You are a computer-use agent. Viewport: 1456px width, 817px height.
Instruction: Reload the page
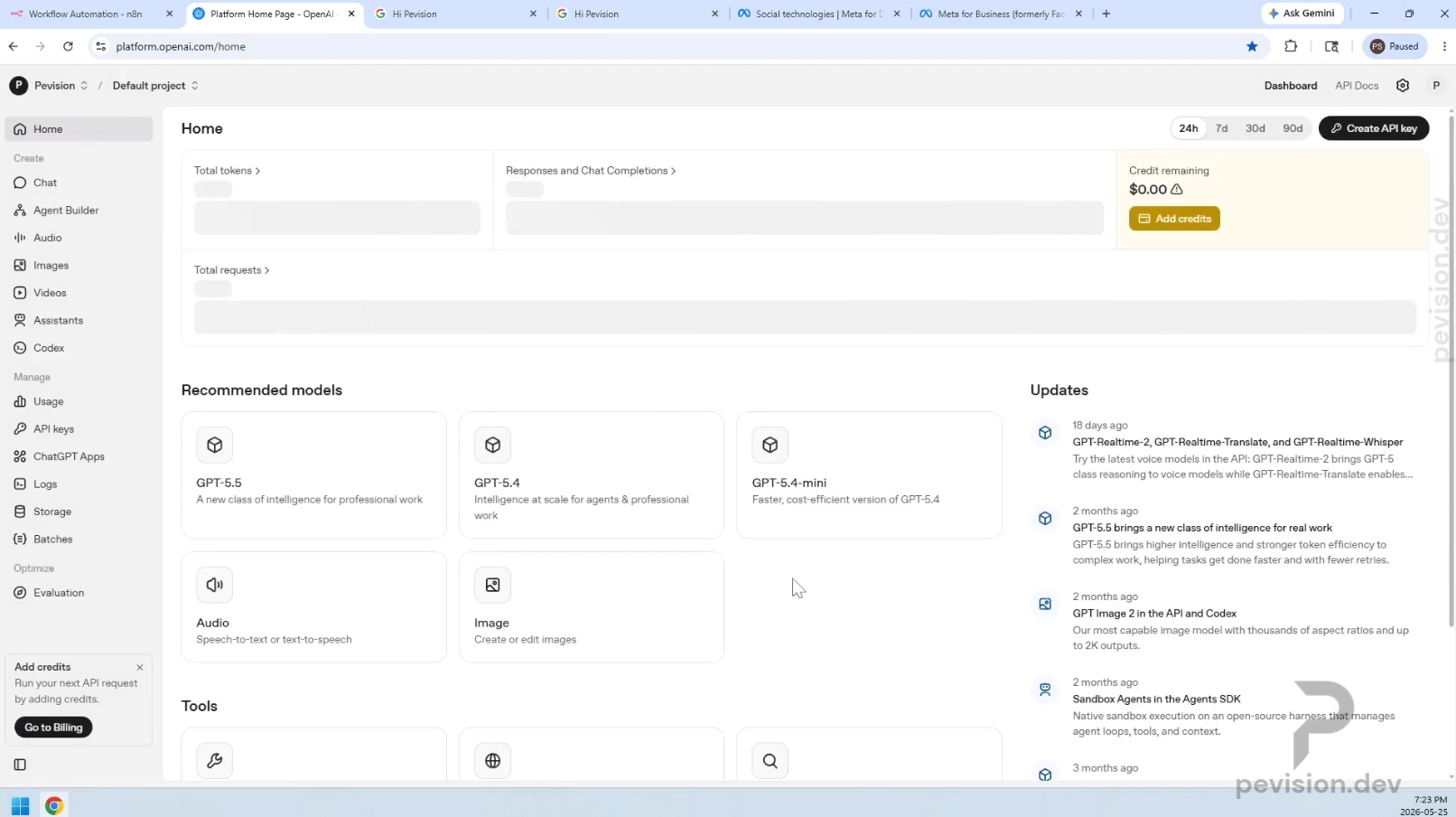point(68,47)
